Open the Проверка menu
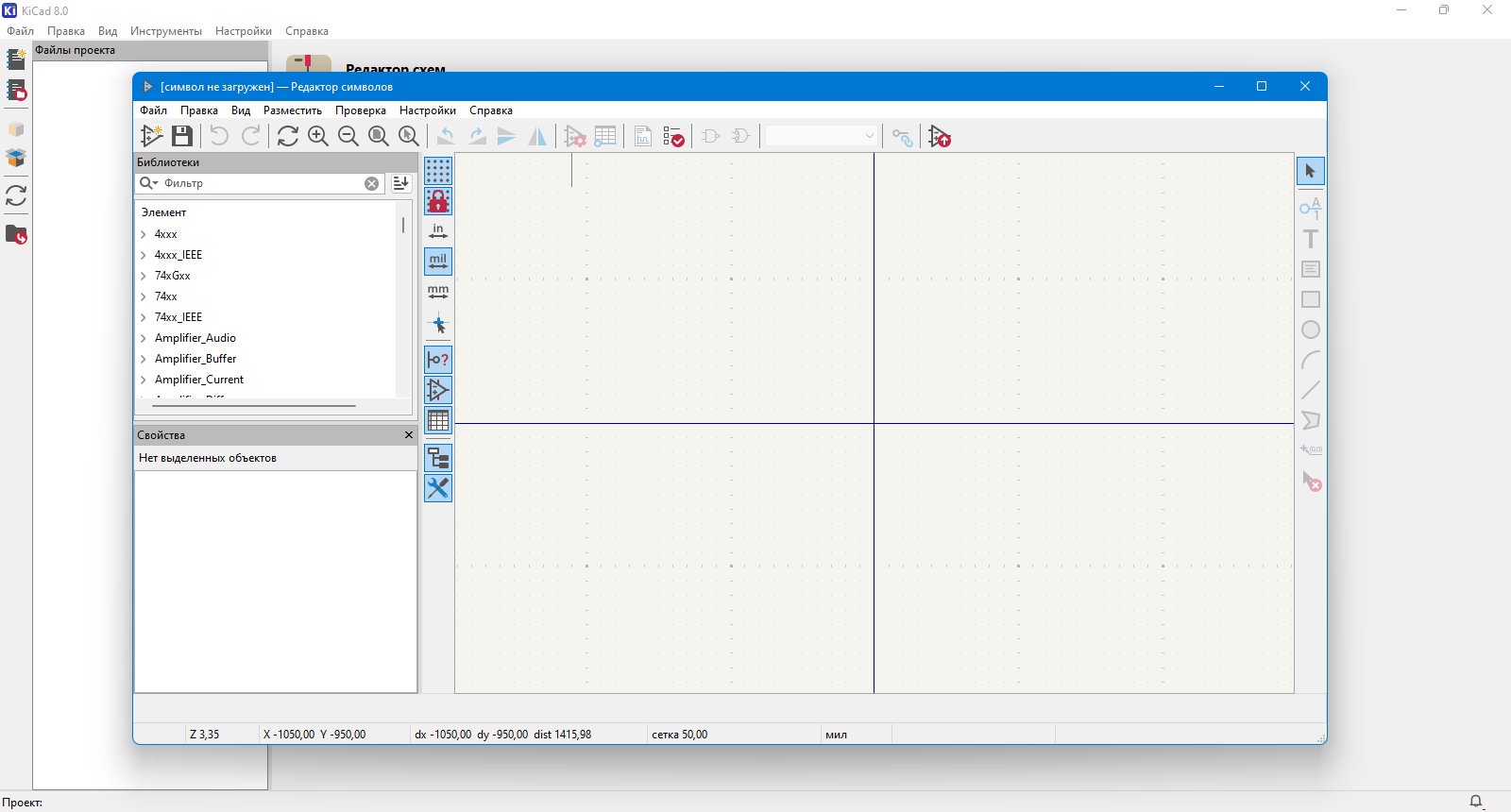1511x812 pixels. pyautogui.click(x=361, y=110)
